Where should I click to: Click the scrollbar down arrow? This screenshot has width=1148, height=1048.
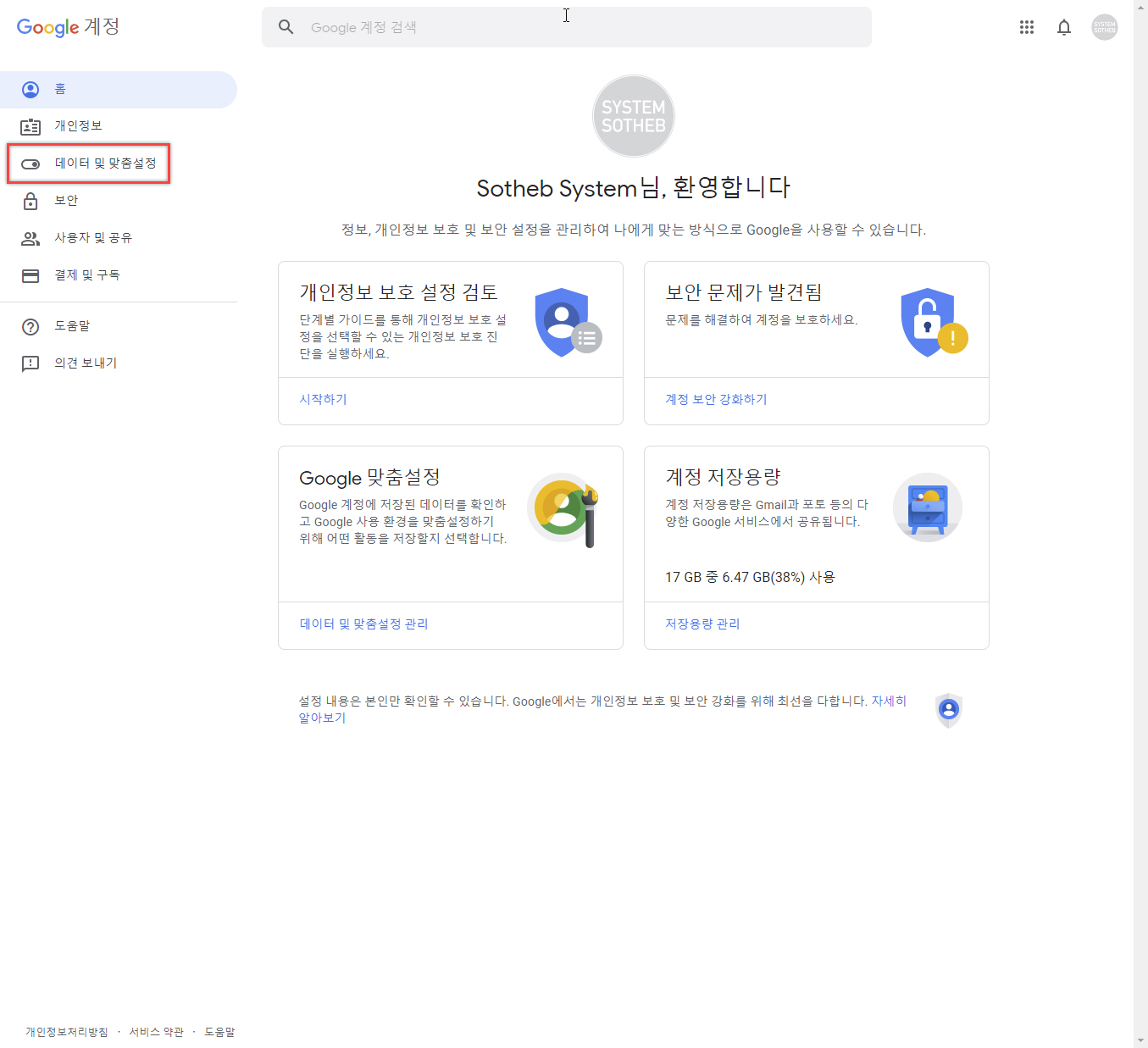click(1140, 1040)
